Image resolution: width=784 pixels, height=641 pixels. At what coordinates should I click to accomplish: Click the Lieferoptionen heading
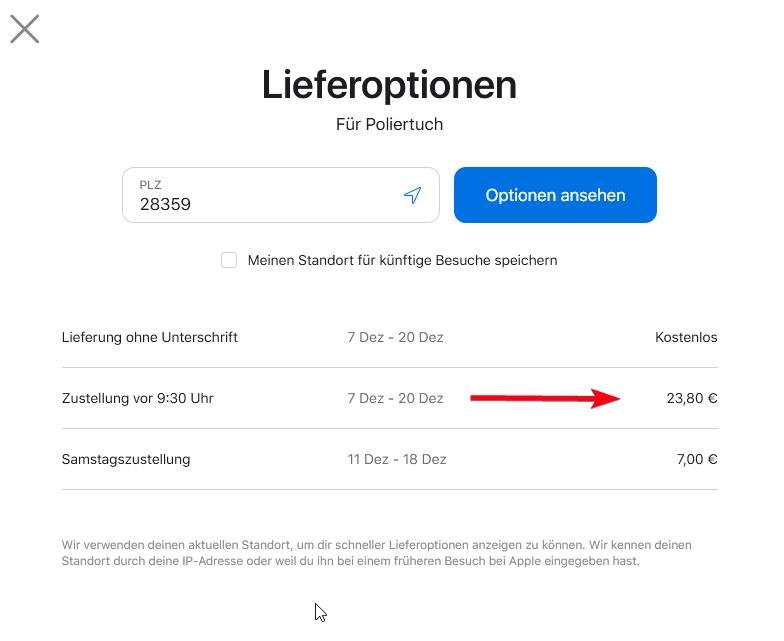click(390, 85)
